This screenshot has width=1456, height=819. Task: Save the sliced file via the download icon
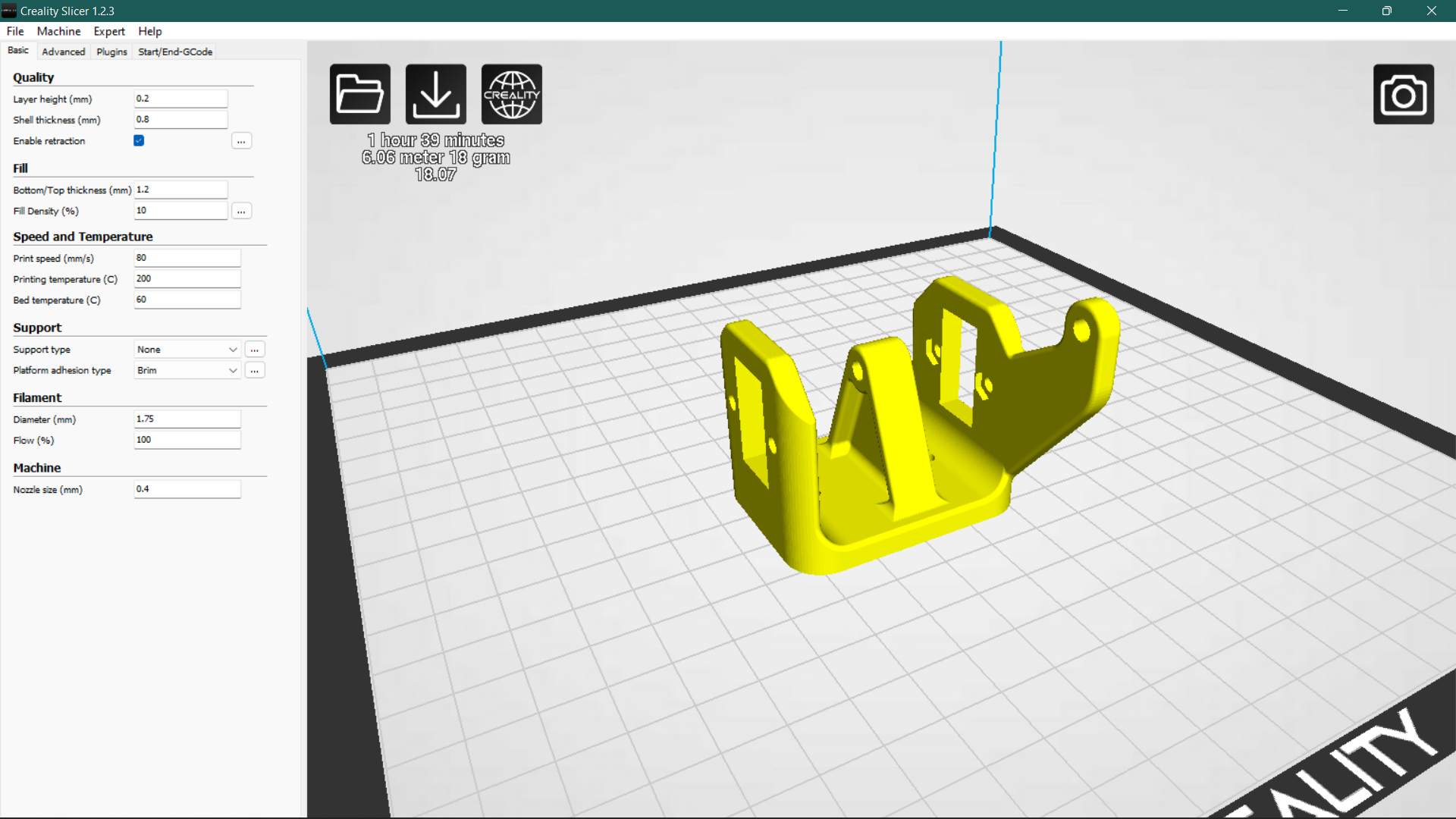(435, 93)
